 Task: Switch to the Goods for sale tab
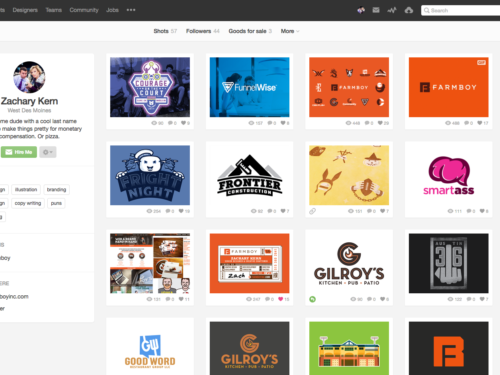(x=250, y=31)
